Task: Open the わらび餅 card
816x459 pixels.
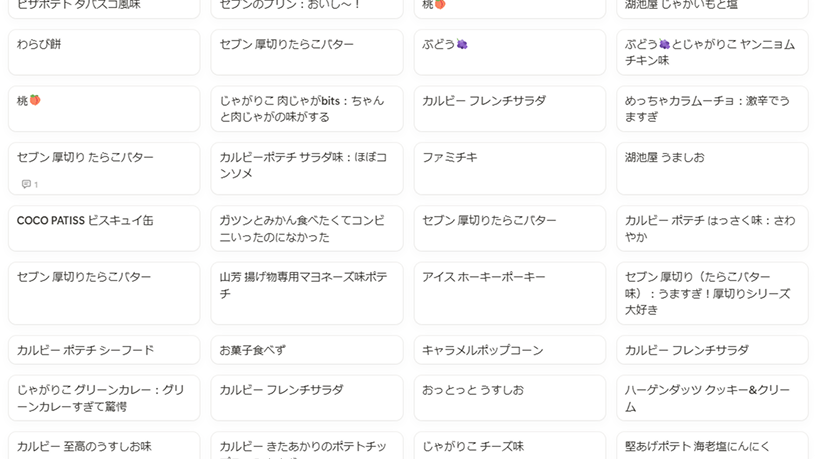Action: [x=104, y=52]
